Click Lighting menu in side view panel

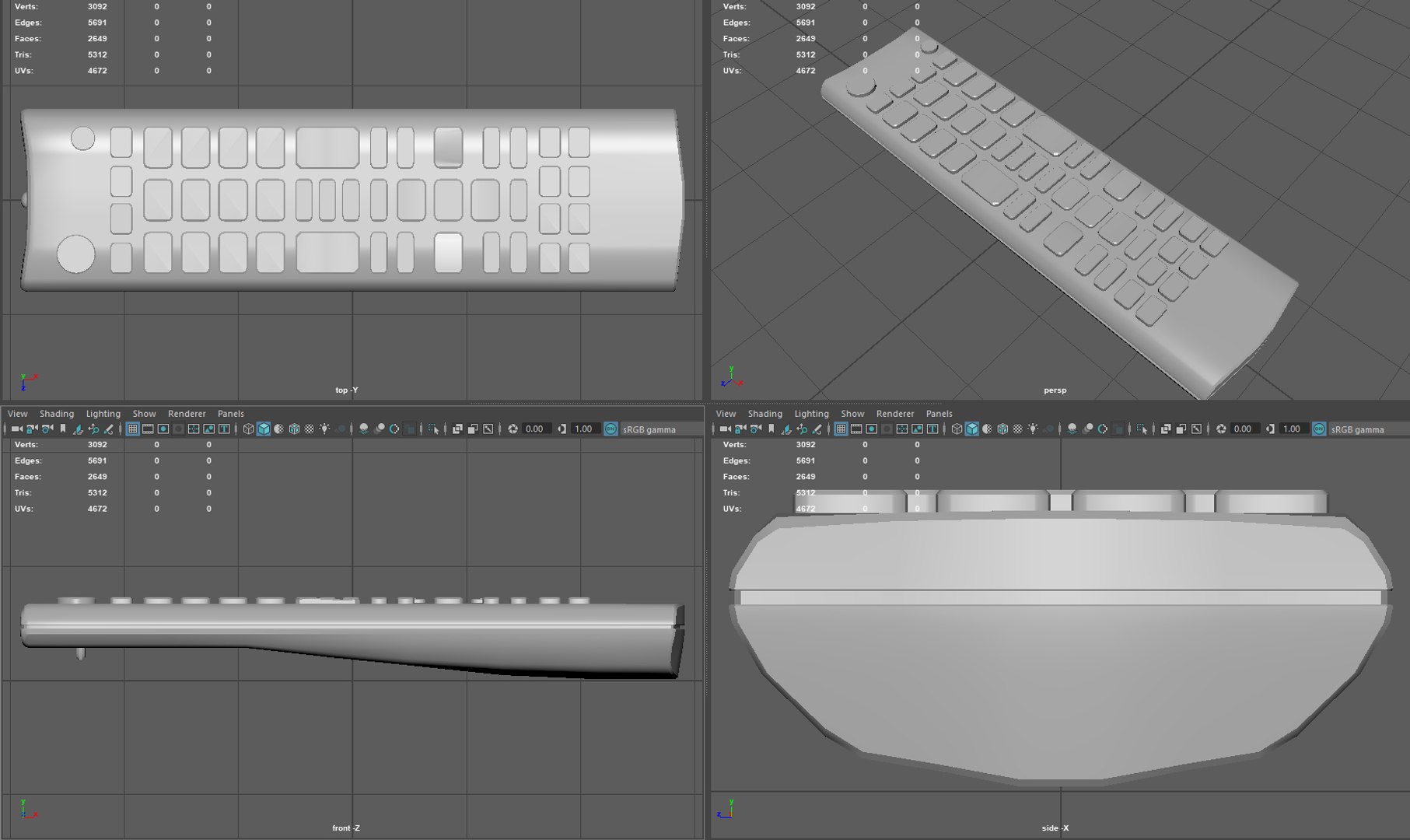[811, 414]
